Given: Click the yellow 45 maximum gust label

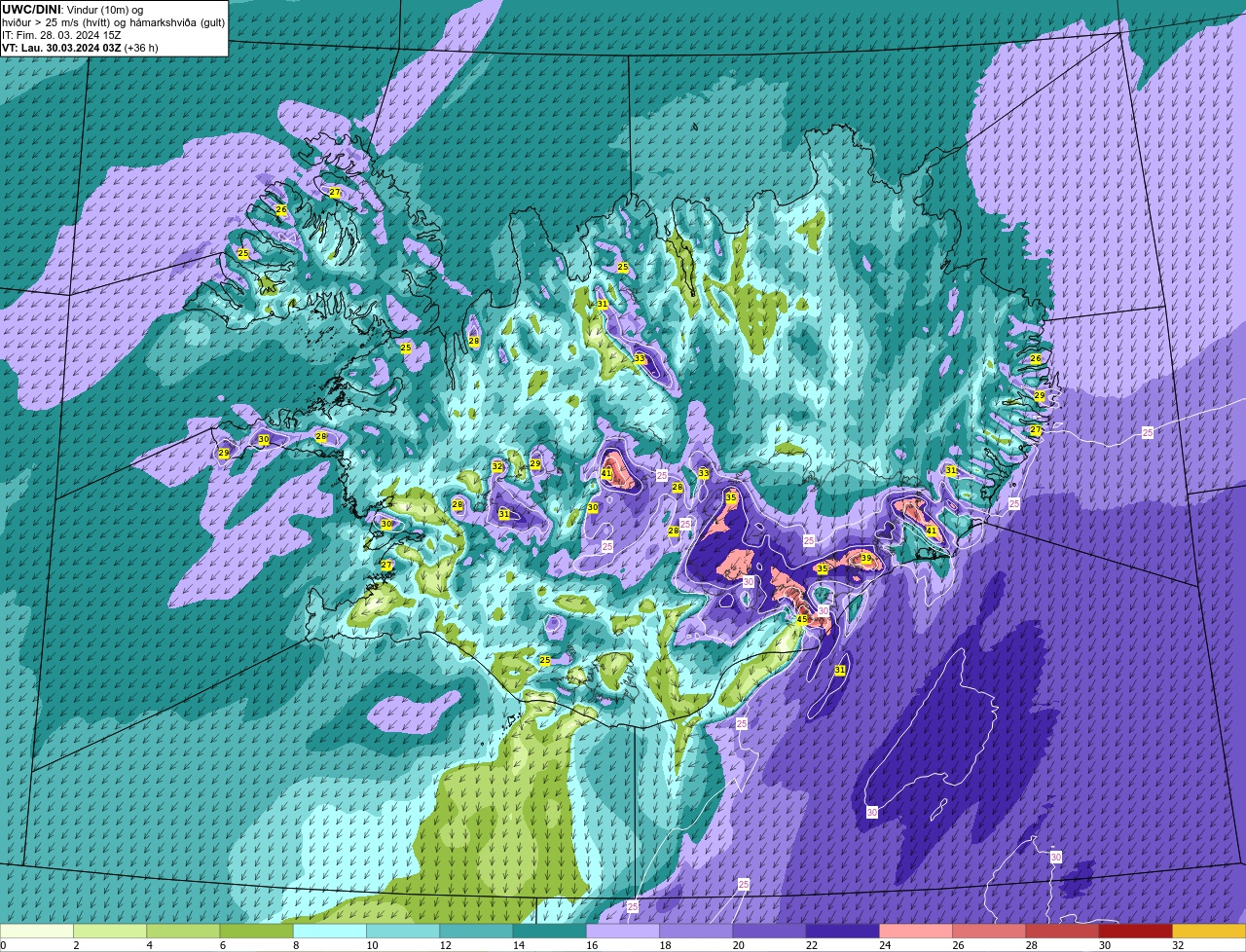Looking at the screenshot, I should 802,619.
